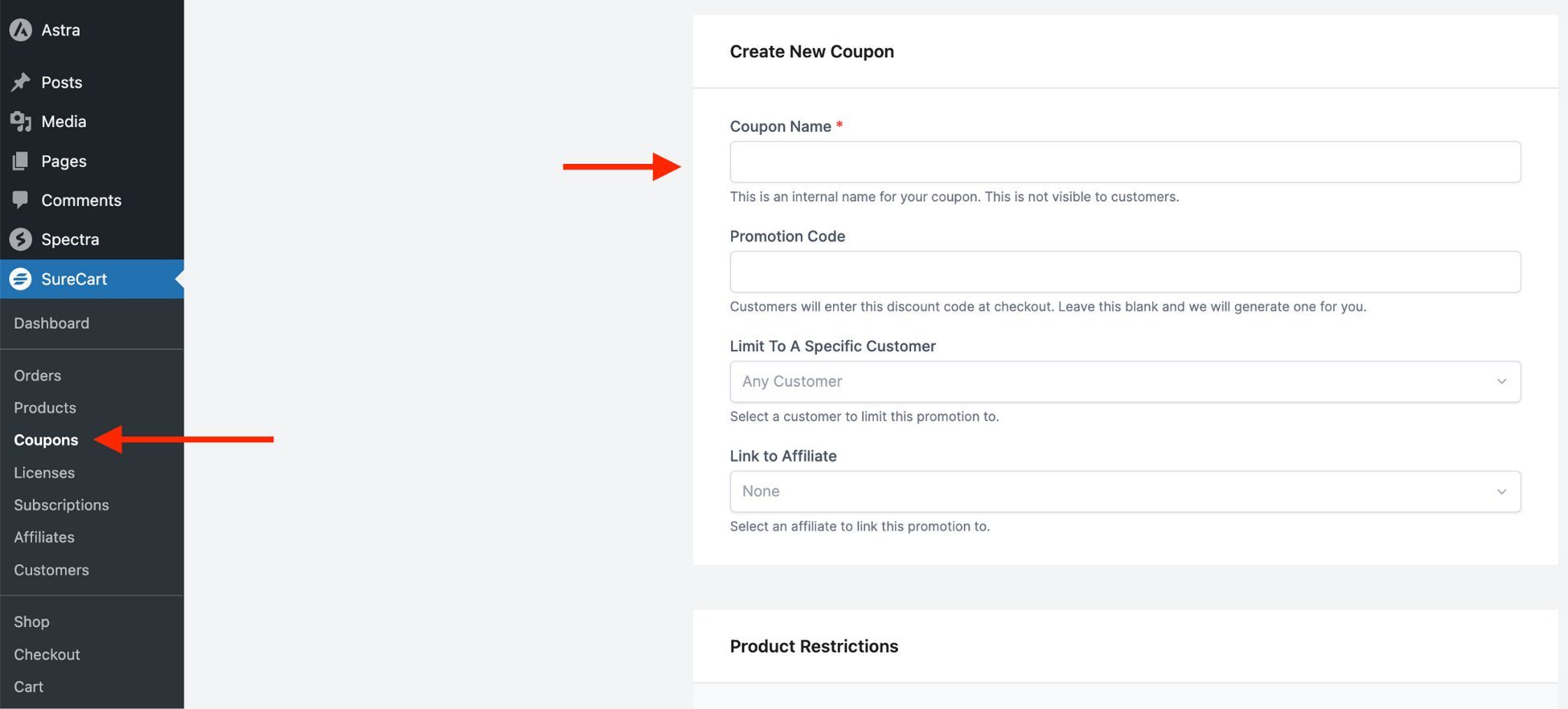Expand the Limit To A Specific Customer chevron
The width and height of the screenshot is (1568, 709).
tap(1501, 382)
